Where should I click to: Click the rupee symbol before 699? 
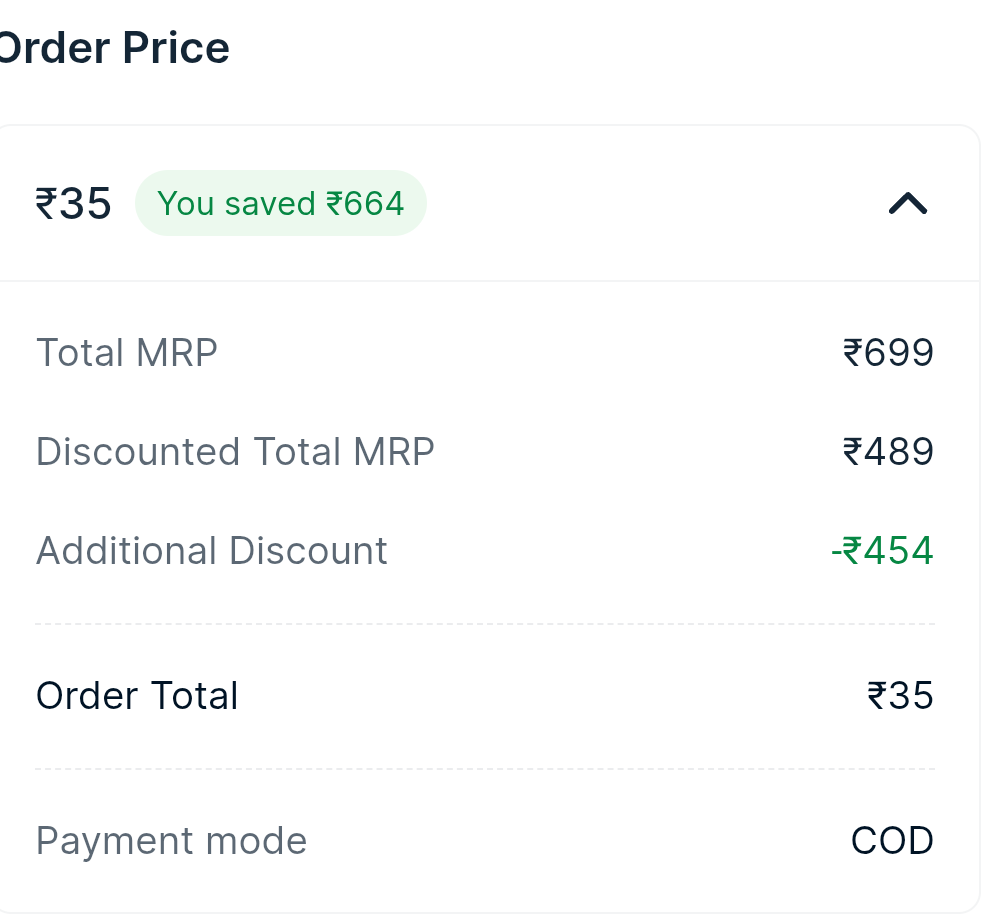[853, 353]
